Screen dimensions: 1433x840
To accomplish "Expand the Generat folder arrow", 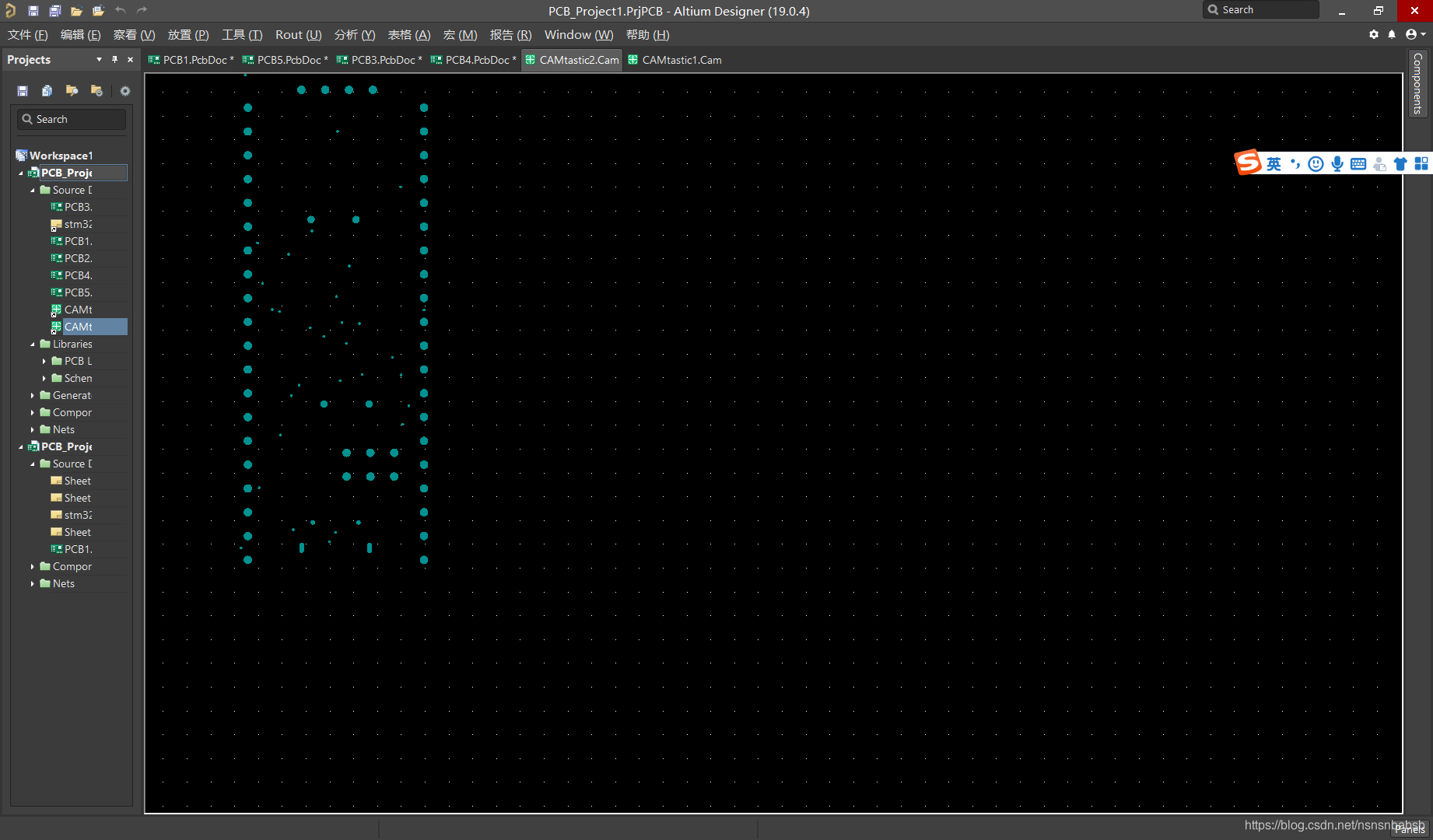I will point(33,395).
